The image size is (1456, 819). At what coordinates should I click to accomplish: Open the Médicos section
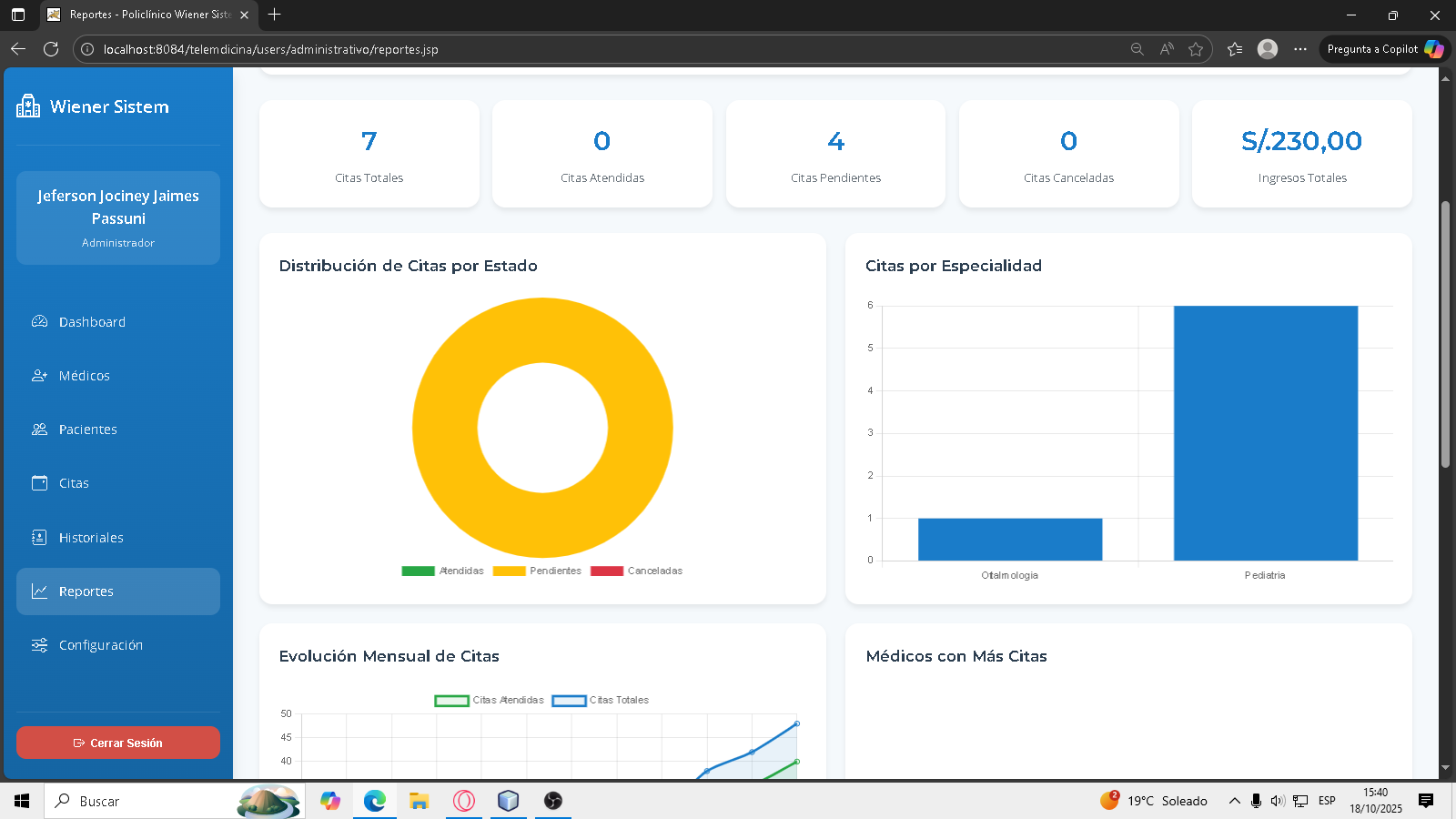118,376
